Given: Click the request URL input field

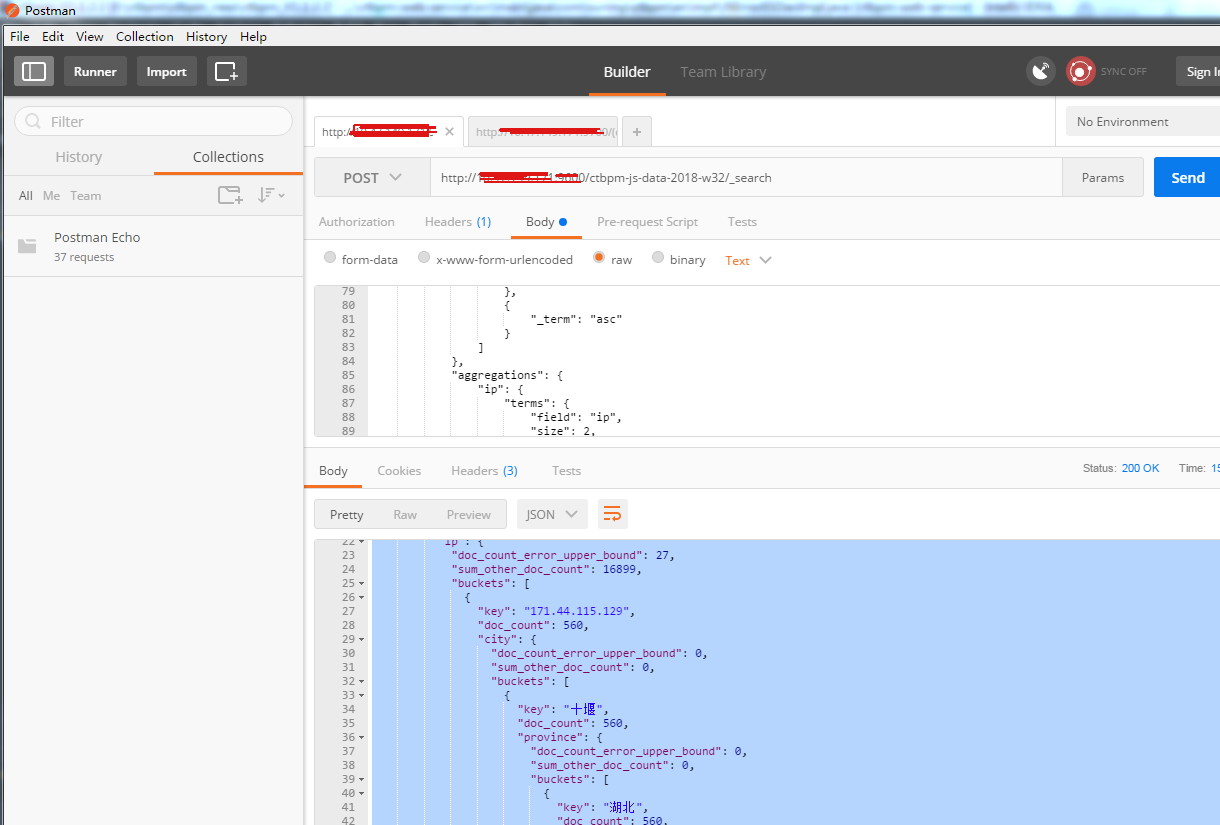Looking at the screenshot, I should (746, 177).
